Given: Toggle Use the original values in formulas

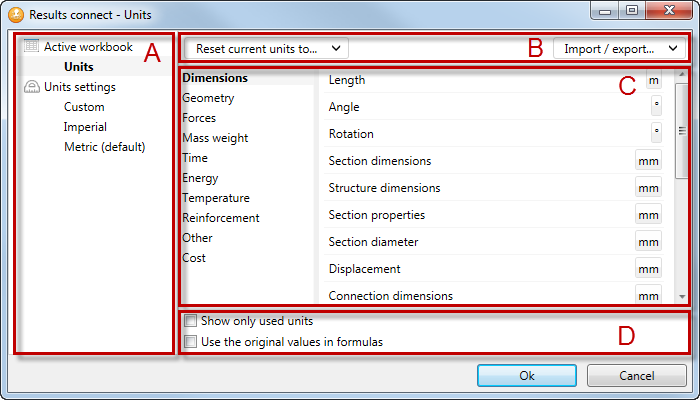Looking at the screenshot, I should (191, 342).
